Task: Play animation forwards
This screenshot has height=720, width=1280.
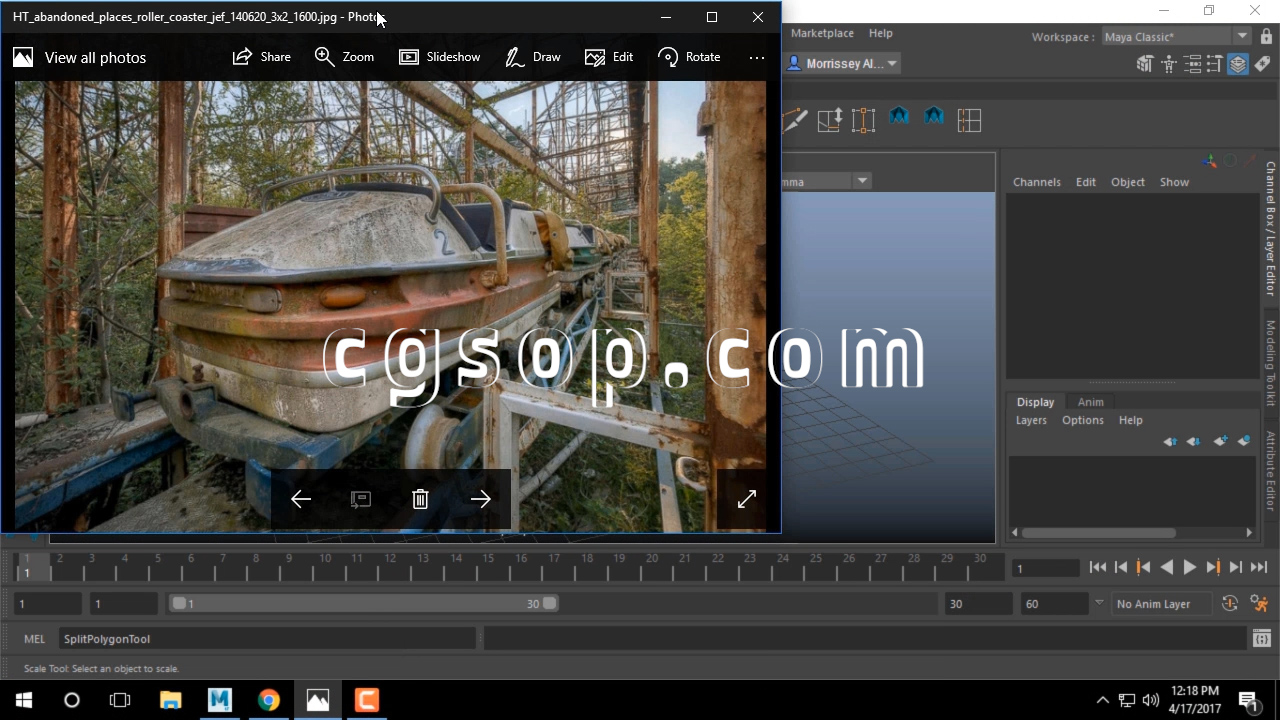Action: (x=1190, y=567)
